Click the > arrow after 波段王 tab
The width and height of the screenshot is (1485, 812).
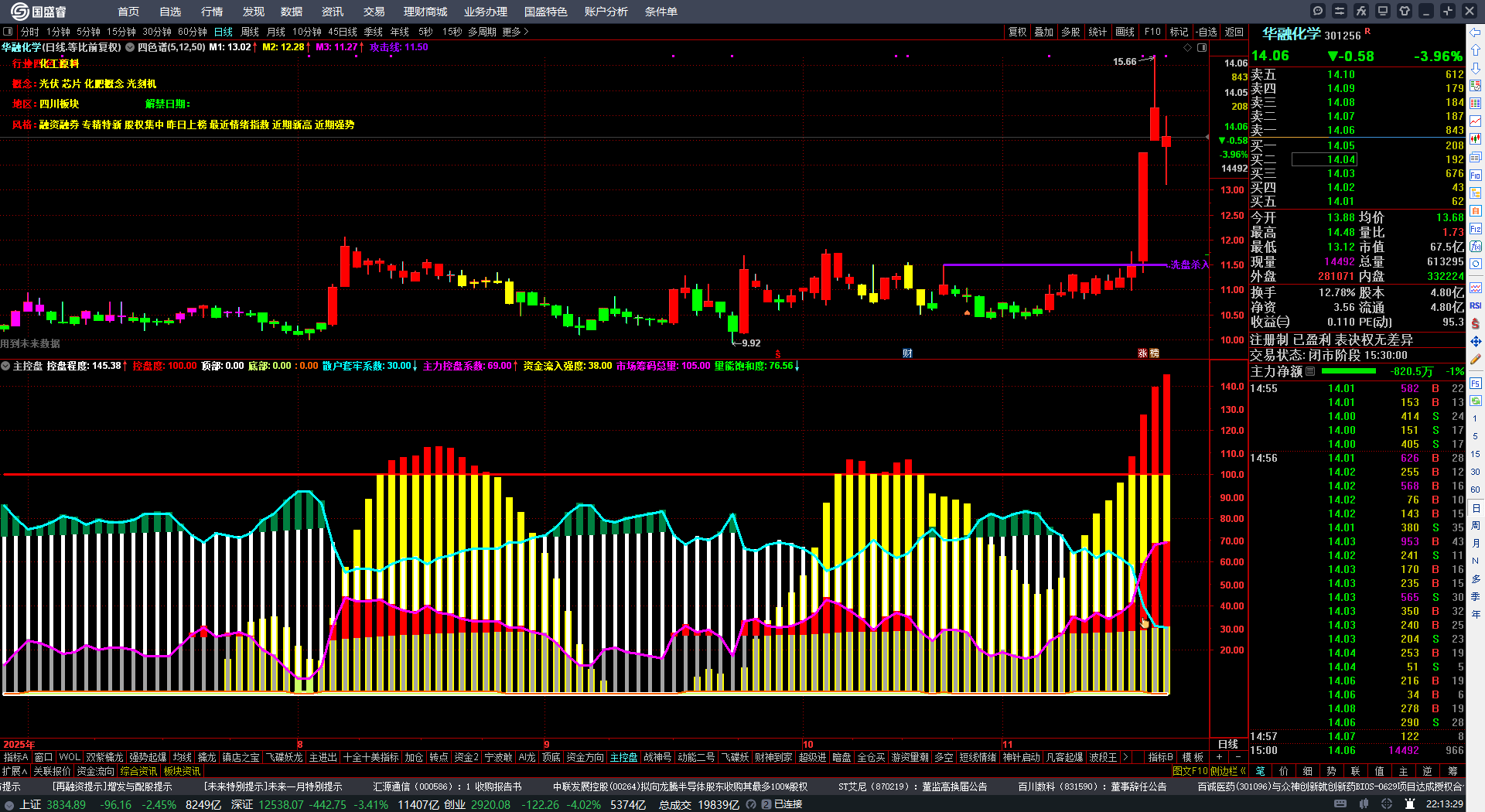[1125, 757]
